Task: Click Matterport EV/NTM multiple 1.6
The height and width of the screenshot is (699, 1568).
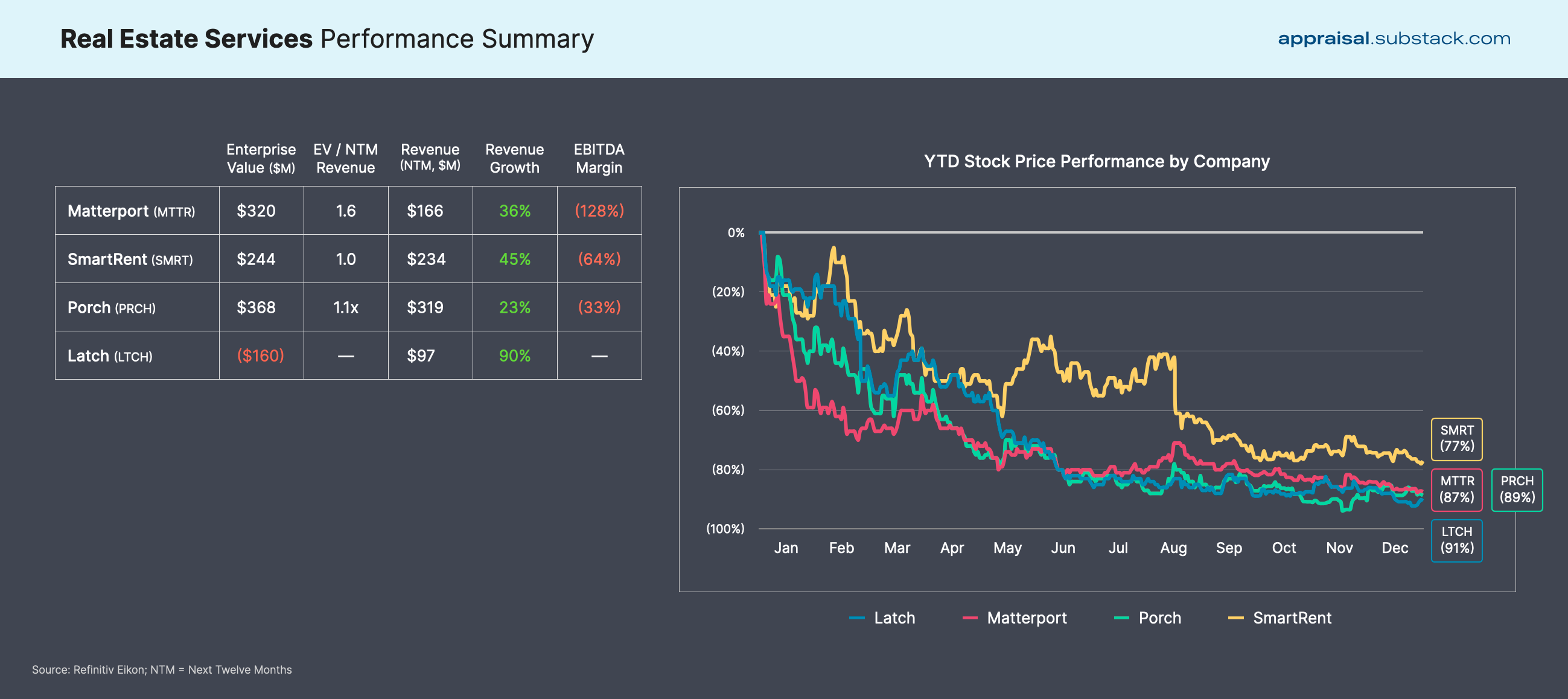Action: tap(346, 211)
